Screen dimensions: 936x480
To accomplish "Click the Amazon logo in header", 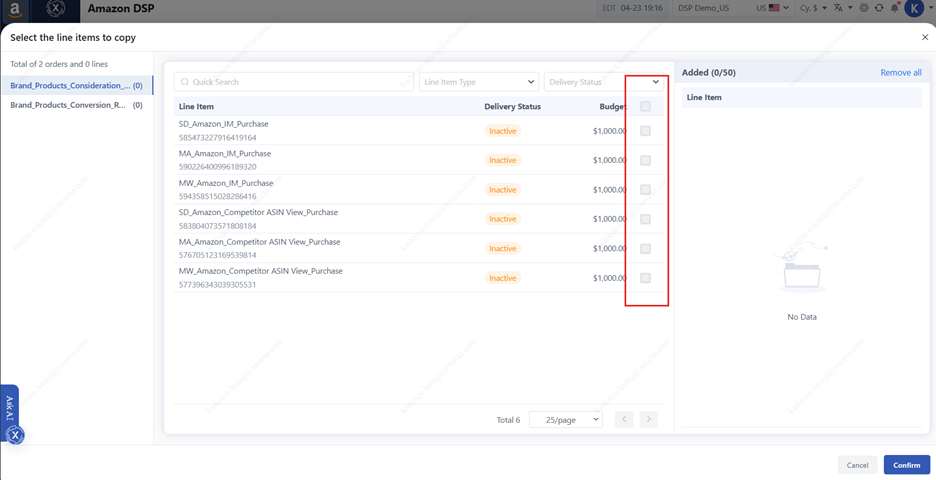I will 15,8.
